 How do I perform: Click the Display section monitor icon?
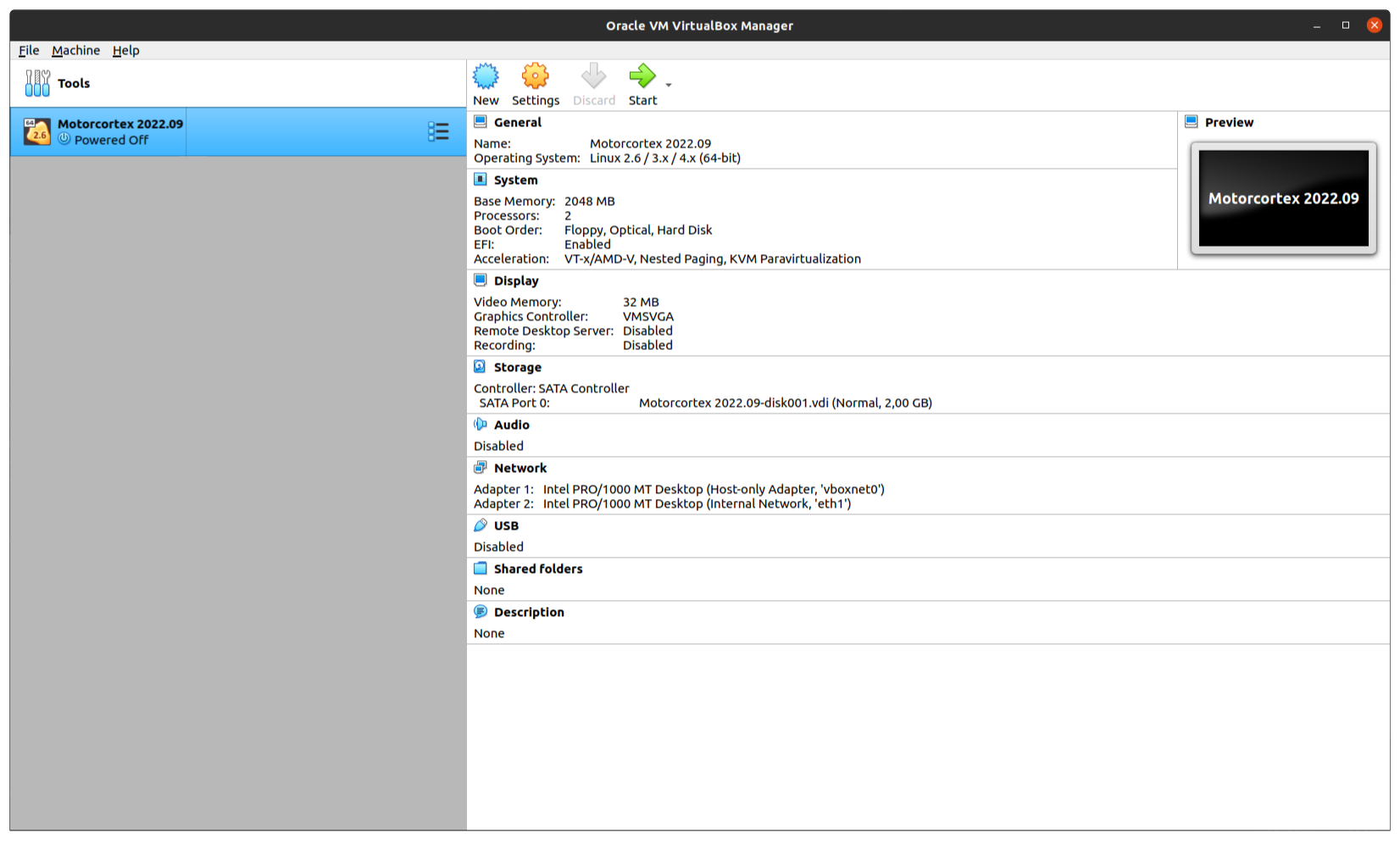click(x=481, y=281)
